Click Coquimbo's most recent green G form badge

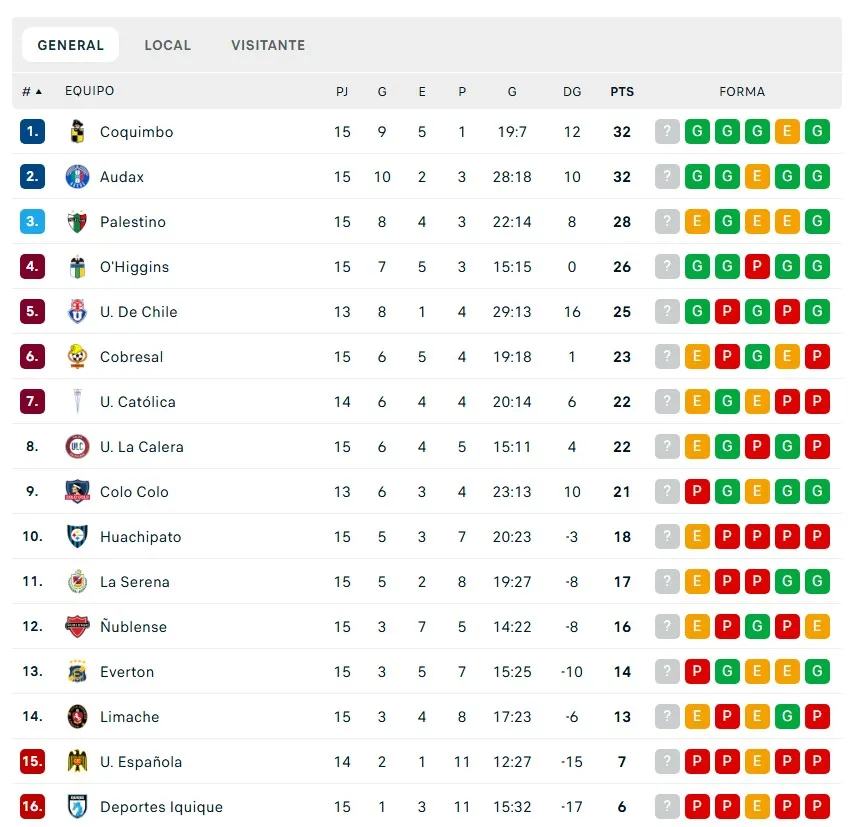pos(817,132)
